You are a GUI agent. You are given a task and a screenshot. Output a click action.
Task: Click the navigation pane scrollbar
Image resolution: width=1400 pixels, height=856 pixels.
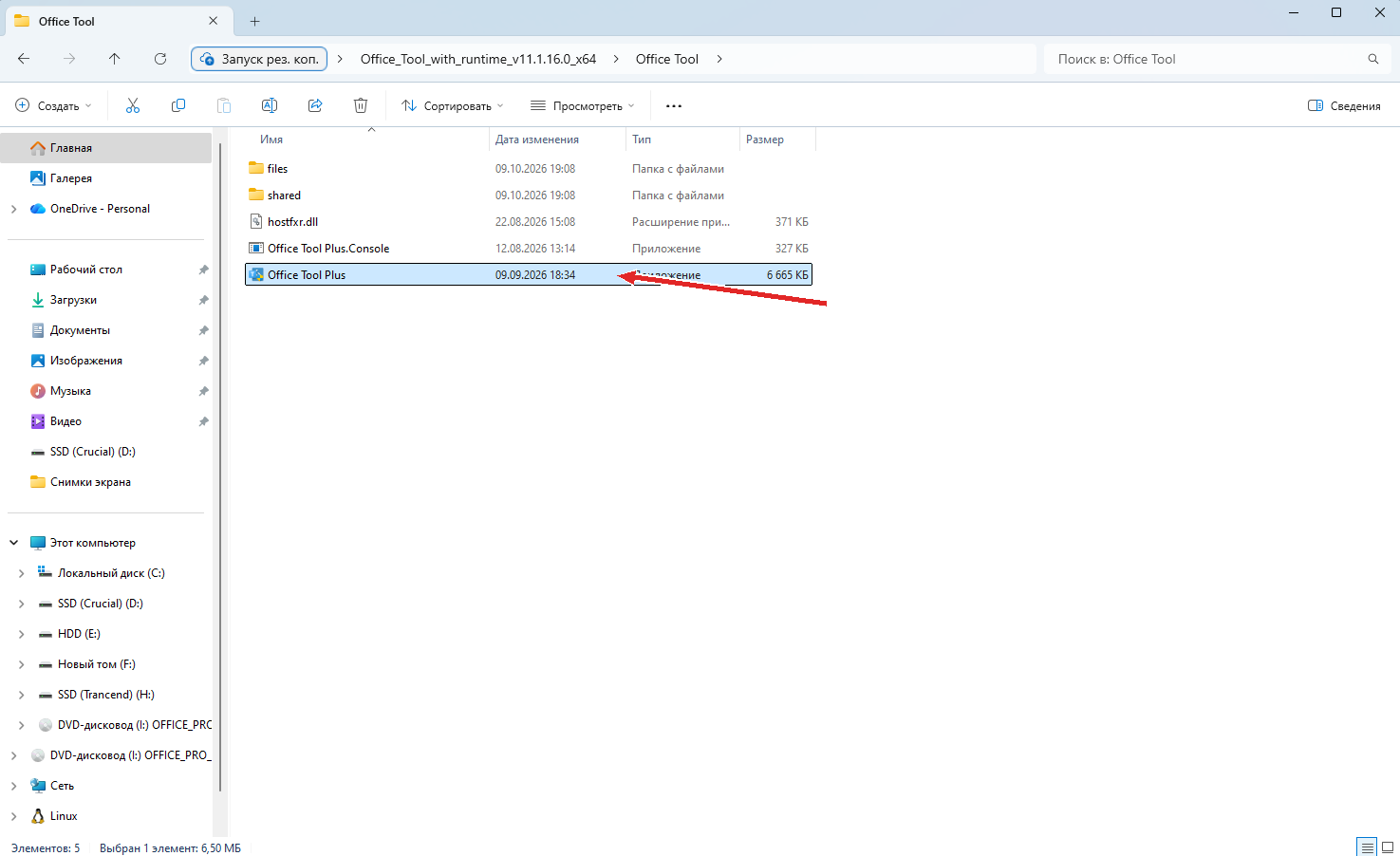[221, 465]
